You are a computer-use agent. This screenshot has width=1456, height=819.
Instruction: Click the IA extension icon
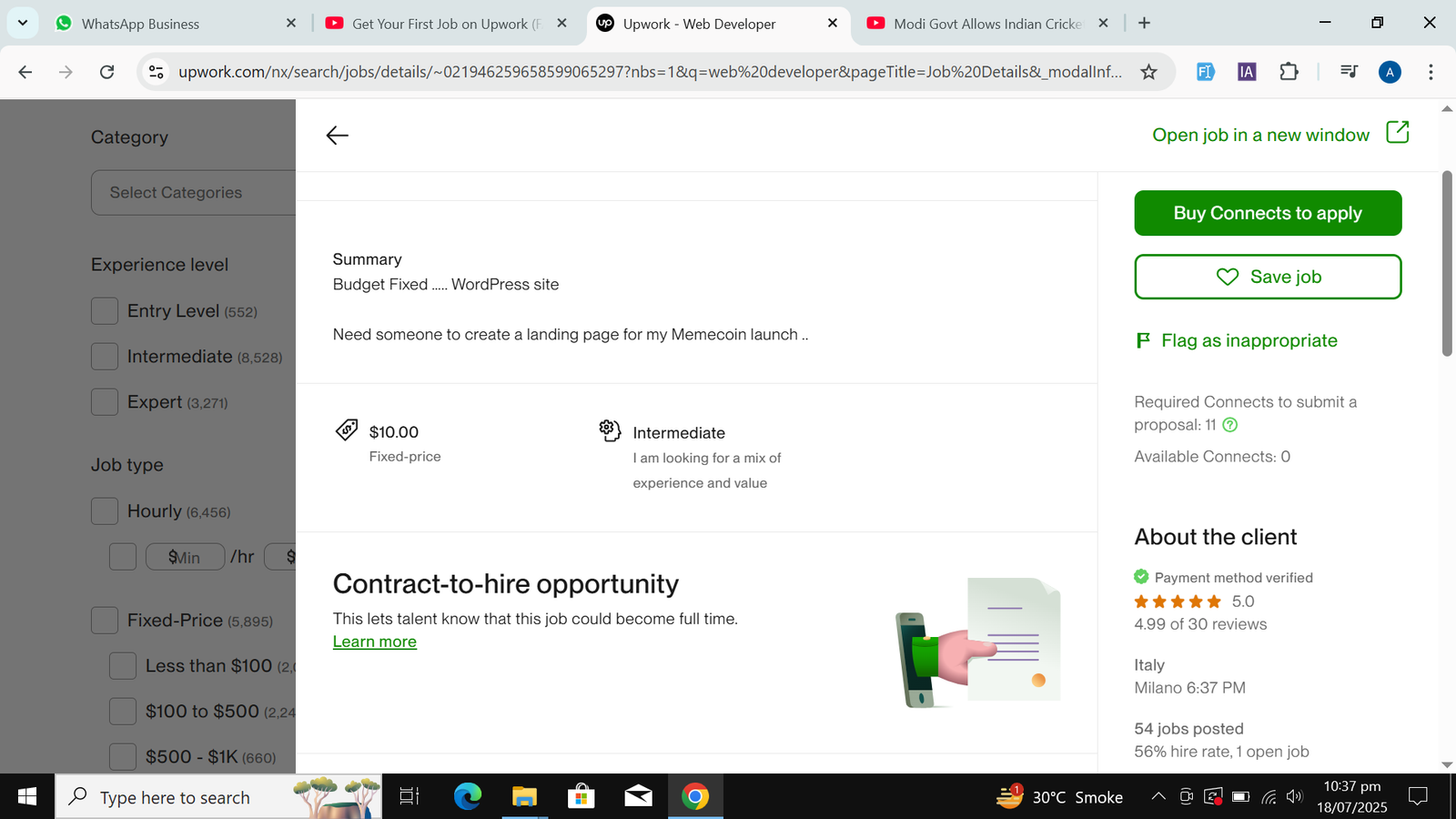coord(1247,72)
